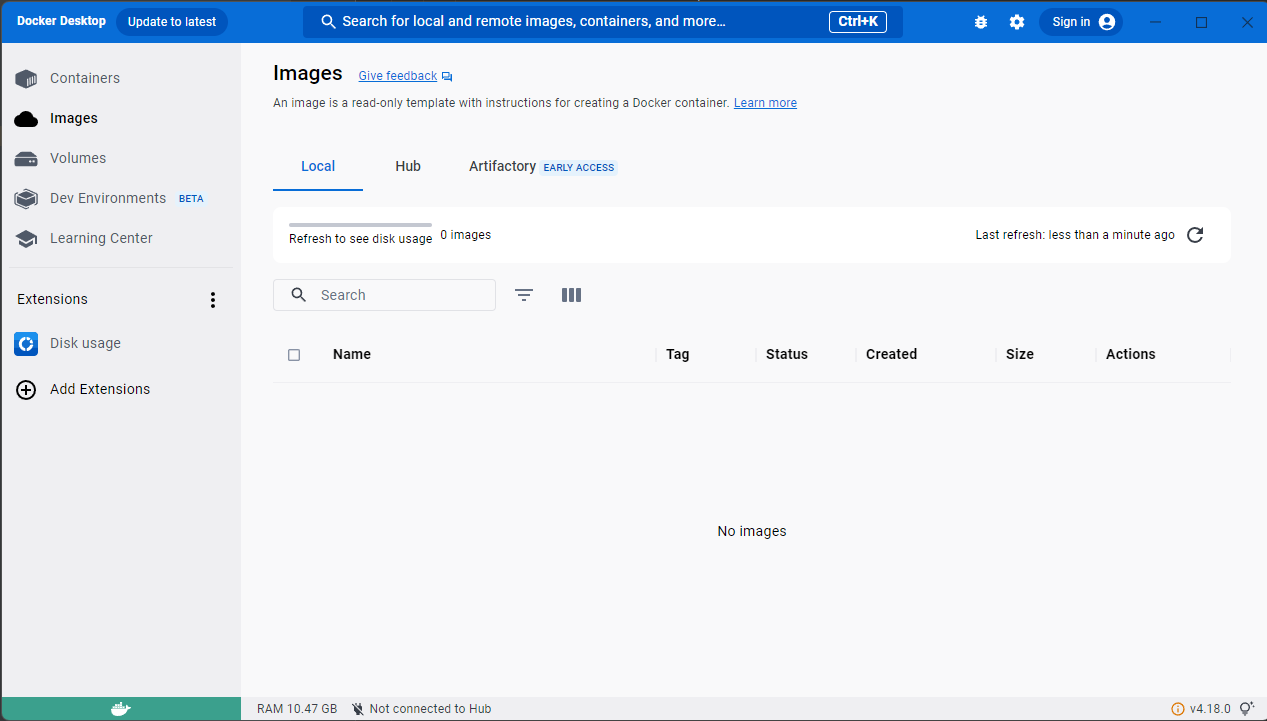Click the Extensions section heading
The height and width of the screenshot is (721, 1267).
click(52, 299)
